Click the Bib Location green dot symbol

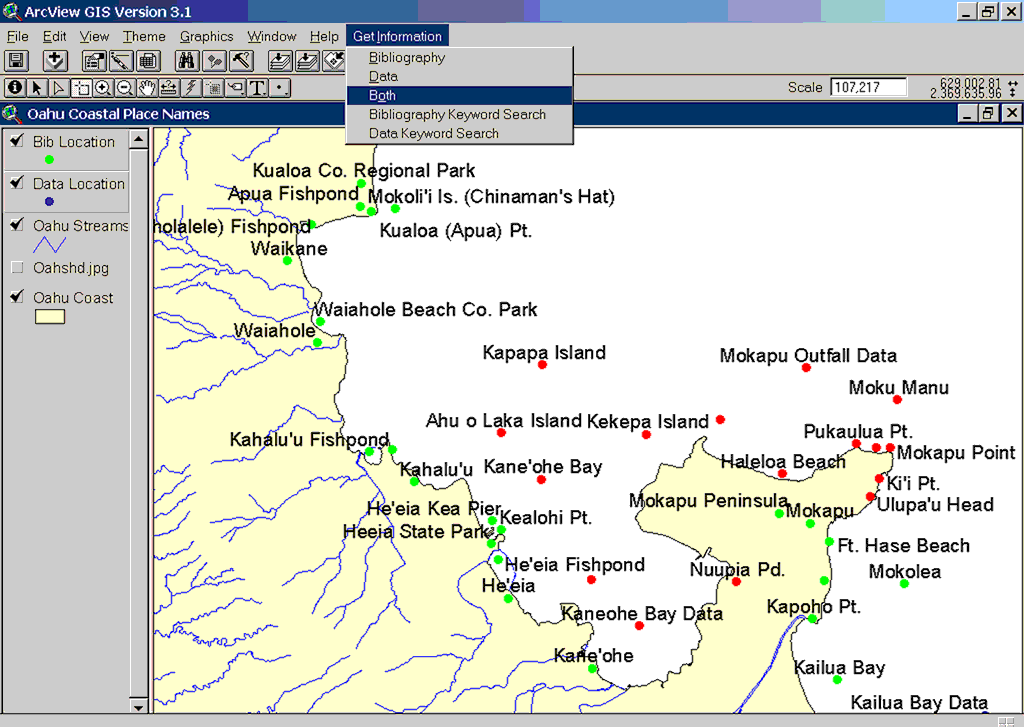pyautogui.click(x=49, y=159)
